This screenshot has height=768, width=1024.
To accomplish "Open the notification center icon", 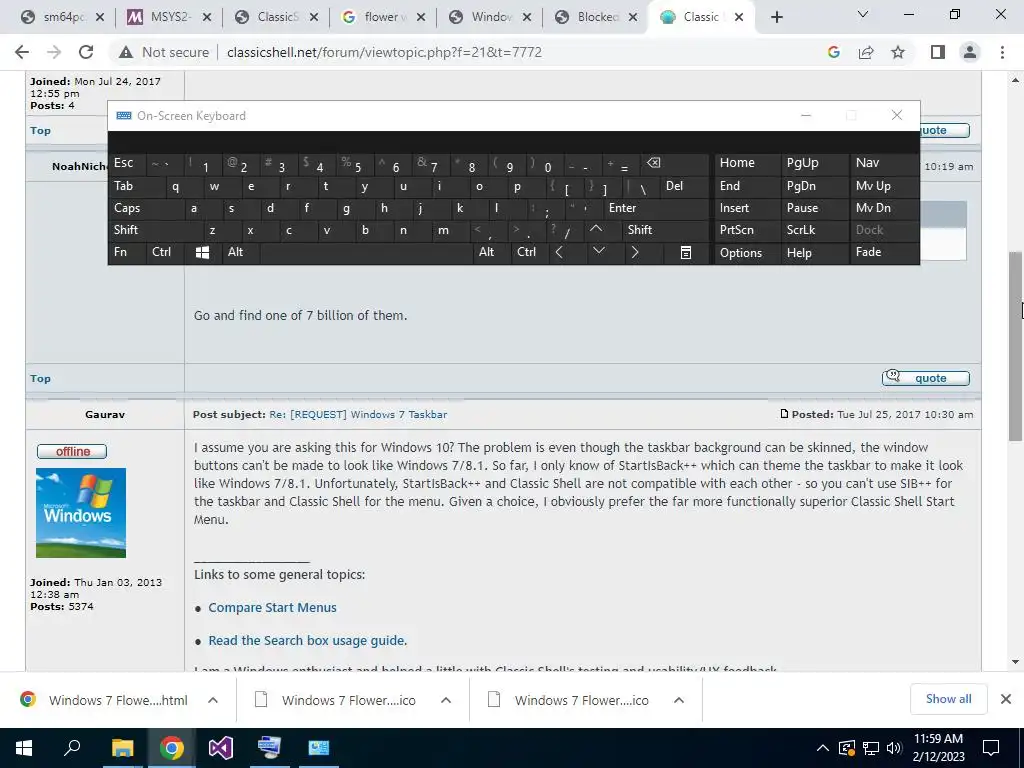I will (991, 748).
